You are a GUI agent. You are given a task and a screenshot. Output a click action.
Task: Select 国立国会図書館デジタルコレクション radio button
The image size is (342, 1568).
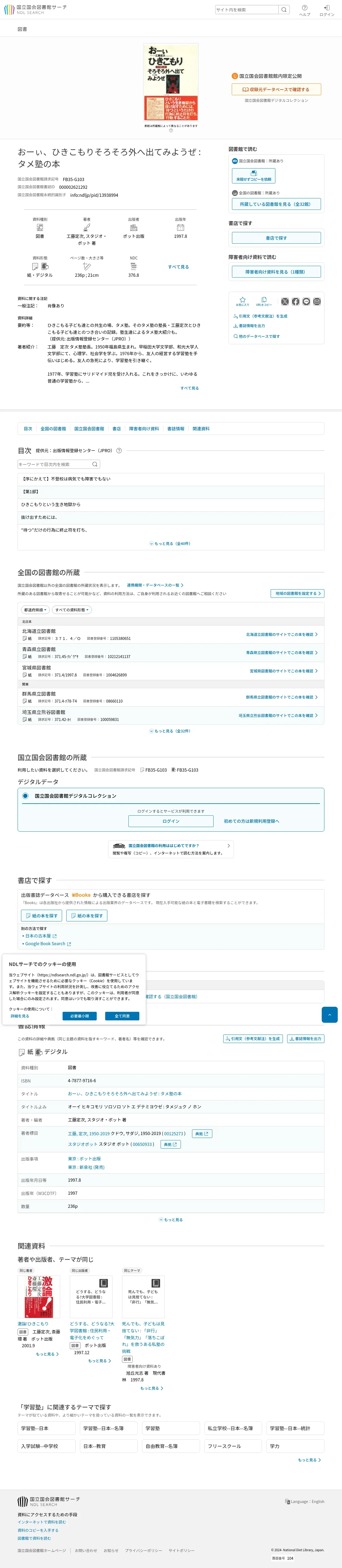pyautogui.click(x=25, y=796)
